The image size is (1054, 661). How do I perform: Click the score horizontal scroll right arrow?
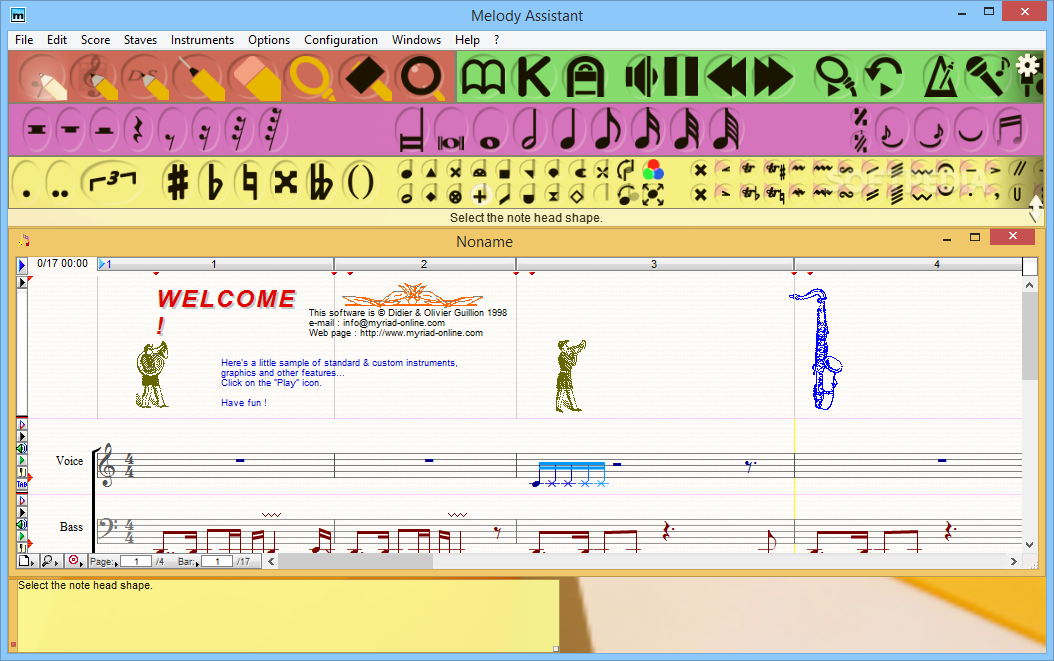click(x=1014, y=561)
